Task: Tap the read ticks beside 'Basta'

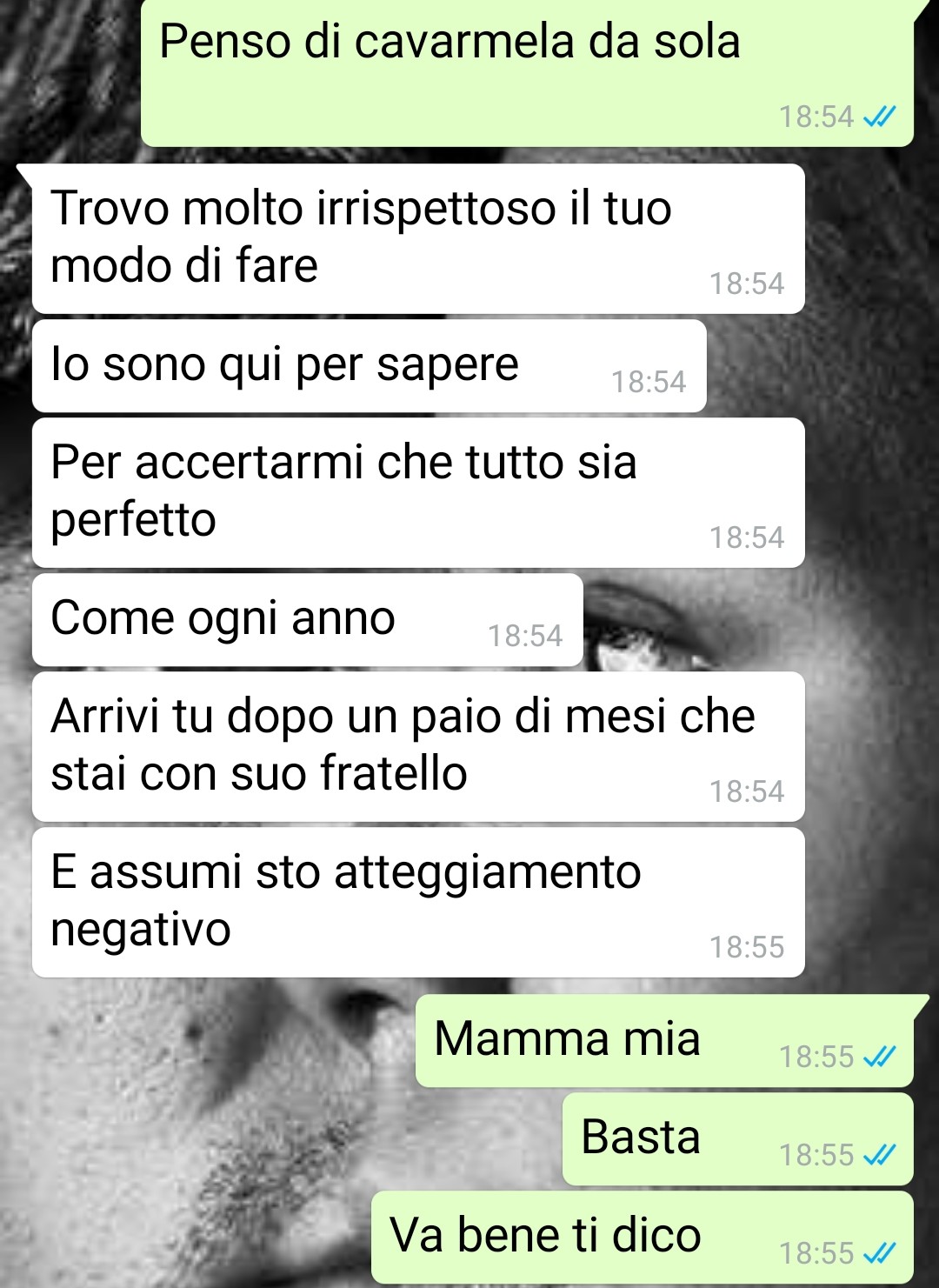Action: click(x=879, y=1155)
